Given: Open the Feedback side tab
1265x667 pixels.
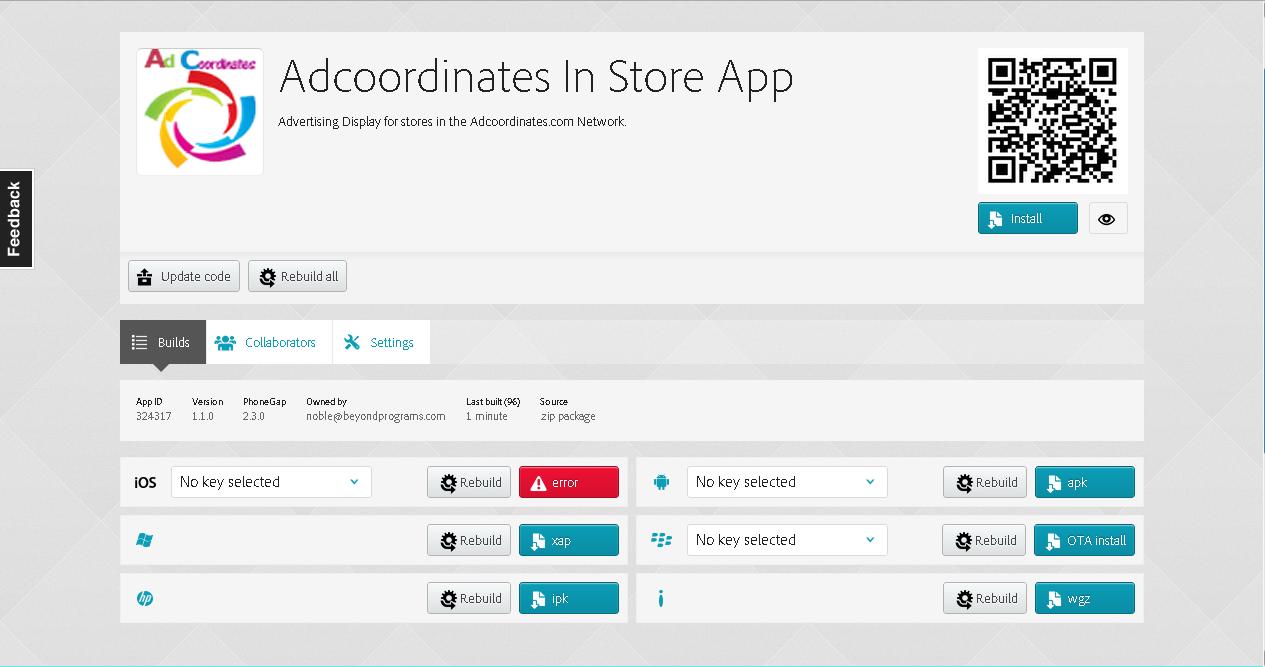Looking at the screenshot, I should pos(16,219).
